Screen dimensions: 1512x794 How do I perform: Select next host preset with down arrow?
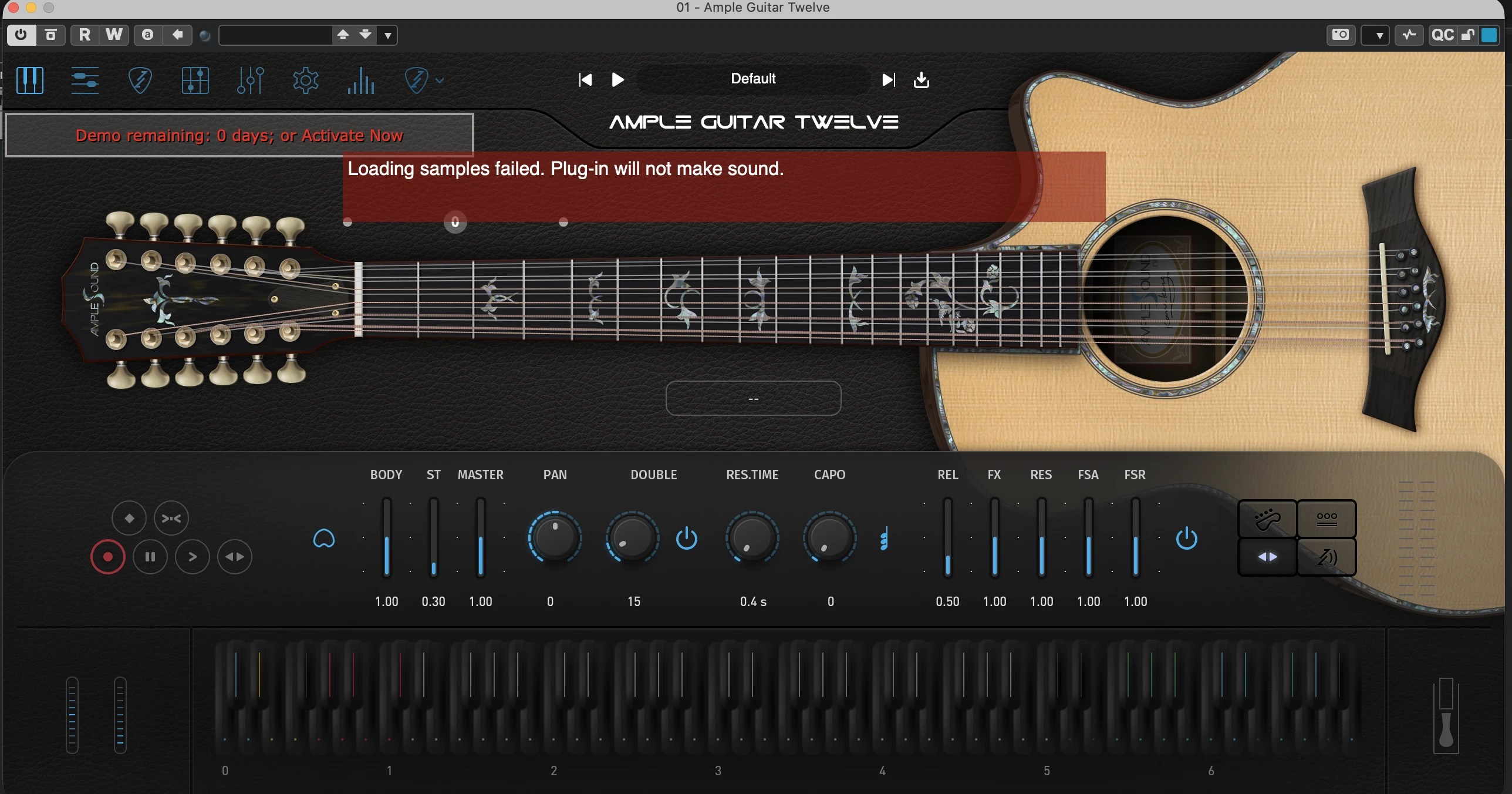coord(366,35)
